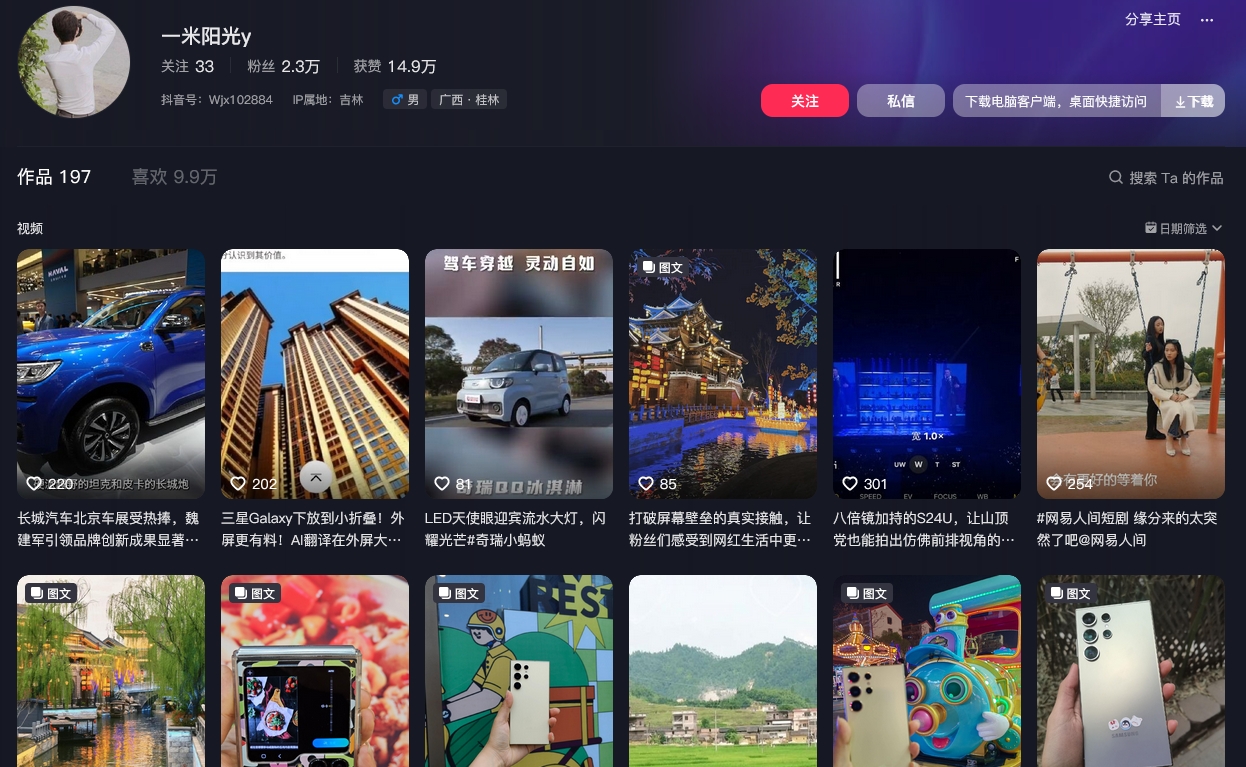Click the heart icon showing 85 likes
The width and height of the screenshot is (1246, 767).
646,483
